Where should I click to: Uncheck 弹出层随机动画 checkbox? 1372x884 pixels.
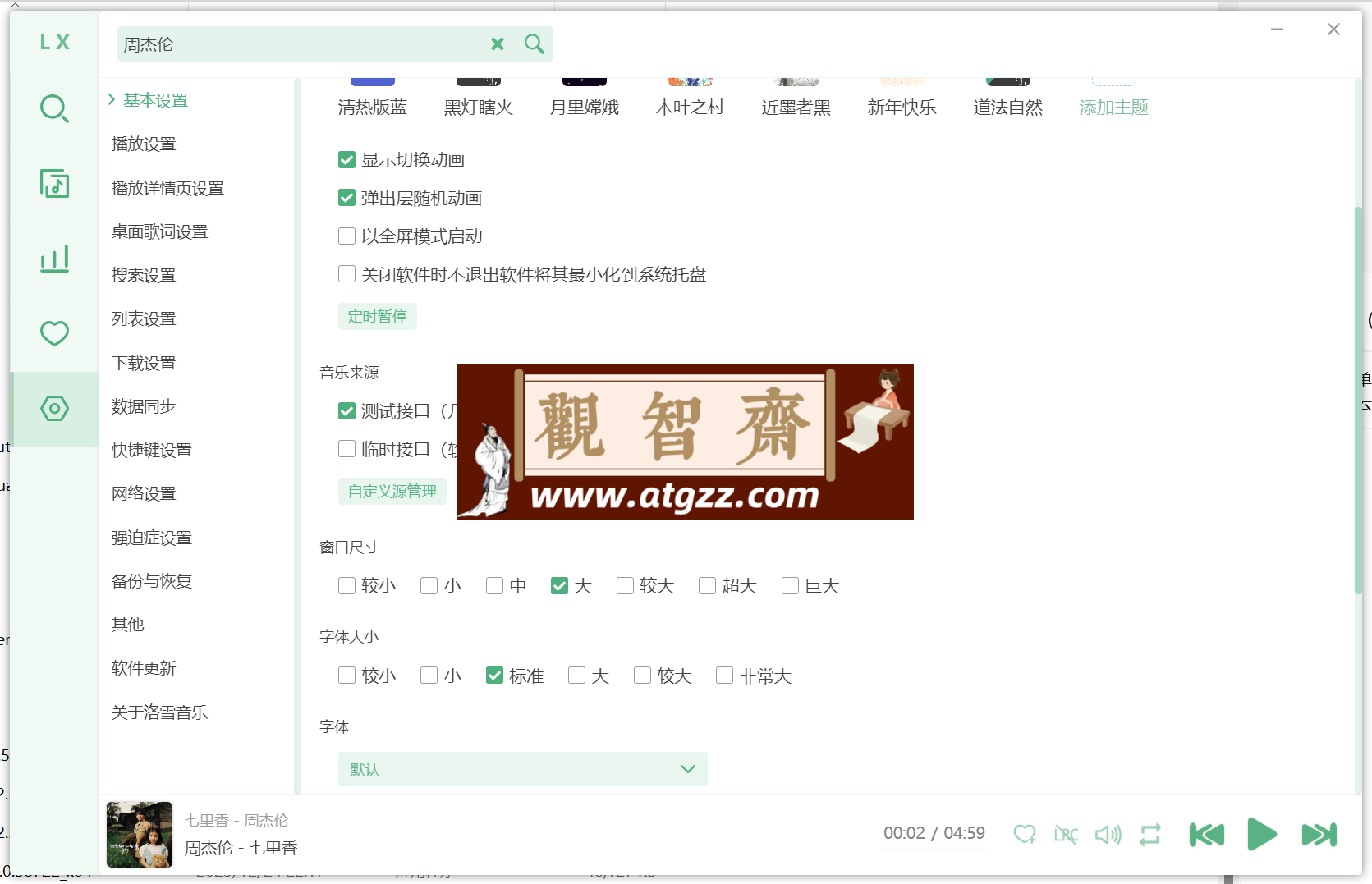(x=346, y=198)
